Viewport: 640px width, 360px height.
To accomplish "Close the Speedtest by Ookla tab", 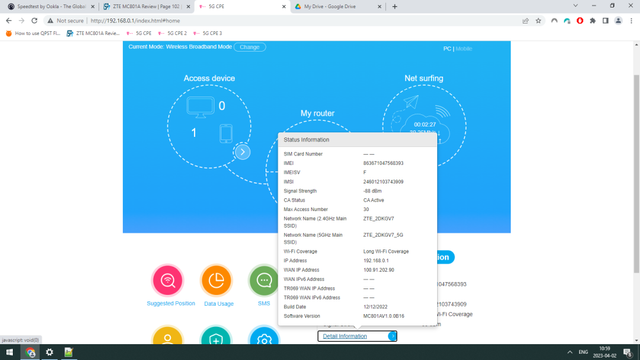I will (93, 7).
